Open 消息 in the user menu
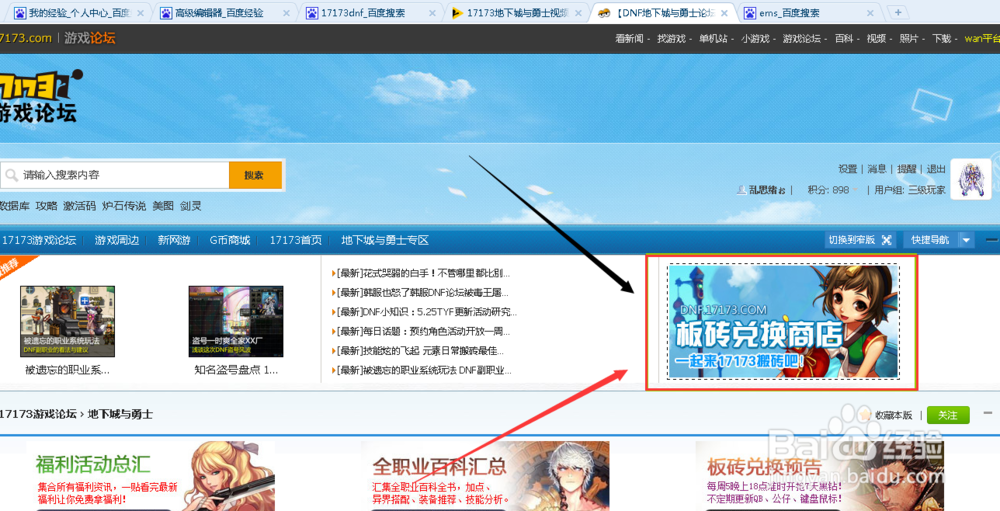Viewport: 1000px width, 511px height. pos(877,169)
